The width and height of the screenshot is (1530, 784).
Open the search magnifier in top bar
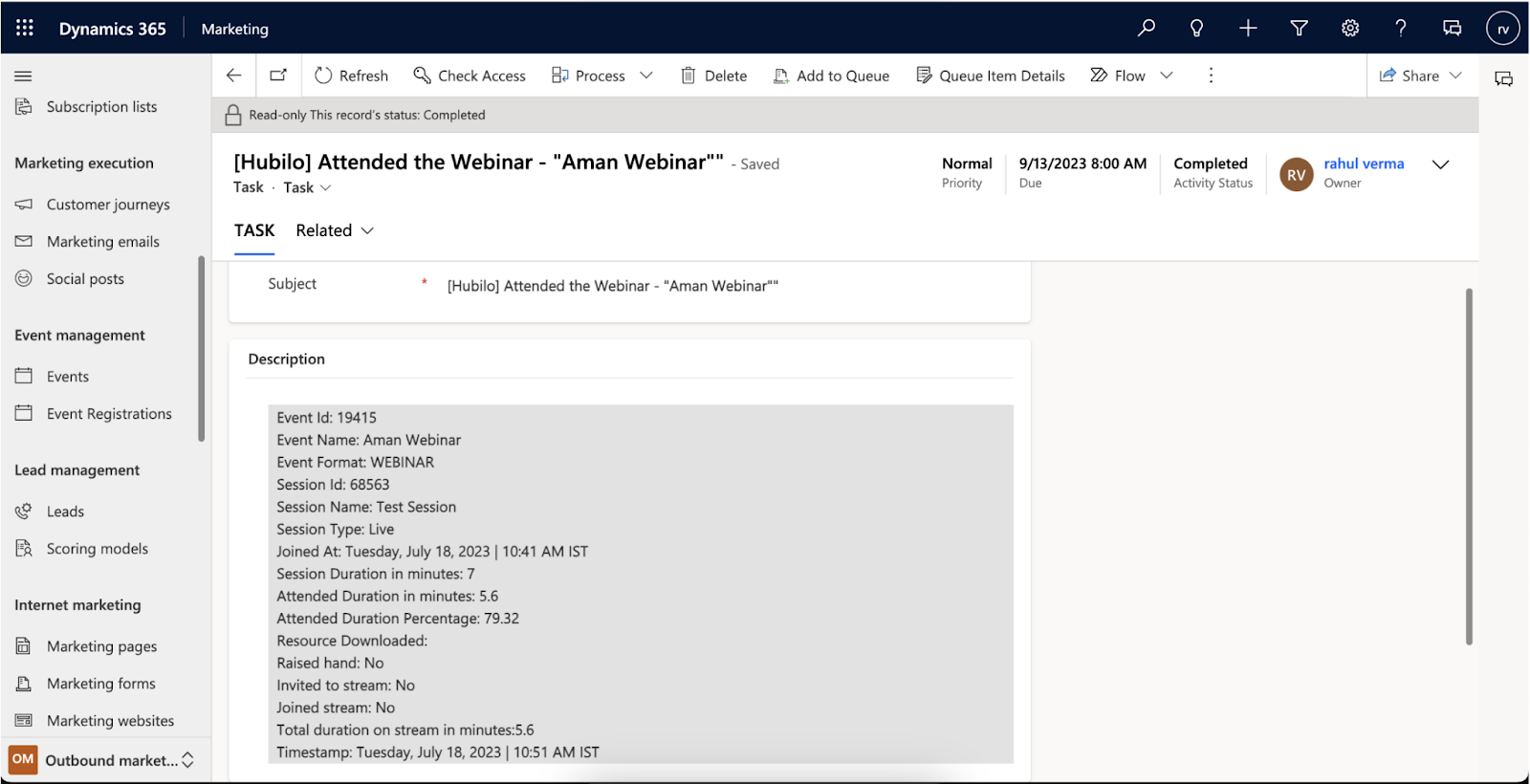tap(1146, 28)
